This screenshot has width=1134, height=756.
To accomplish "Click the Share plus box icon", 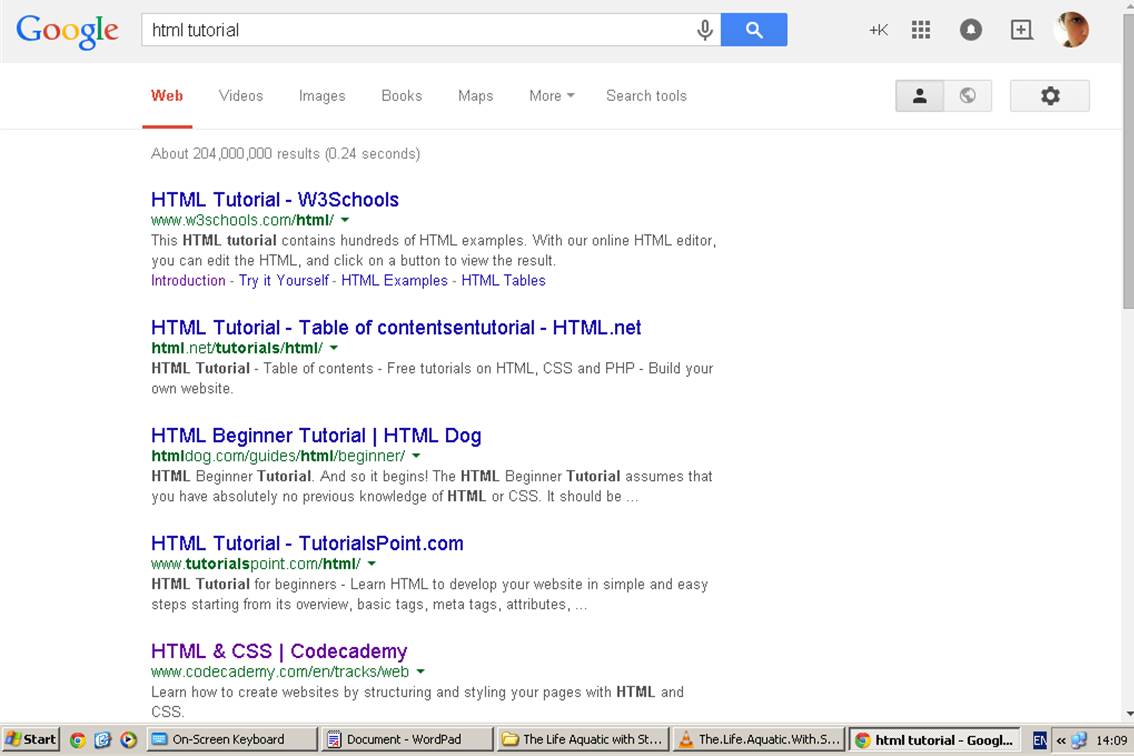I will point(1021,30).
